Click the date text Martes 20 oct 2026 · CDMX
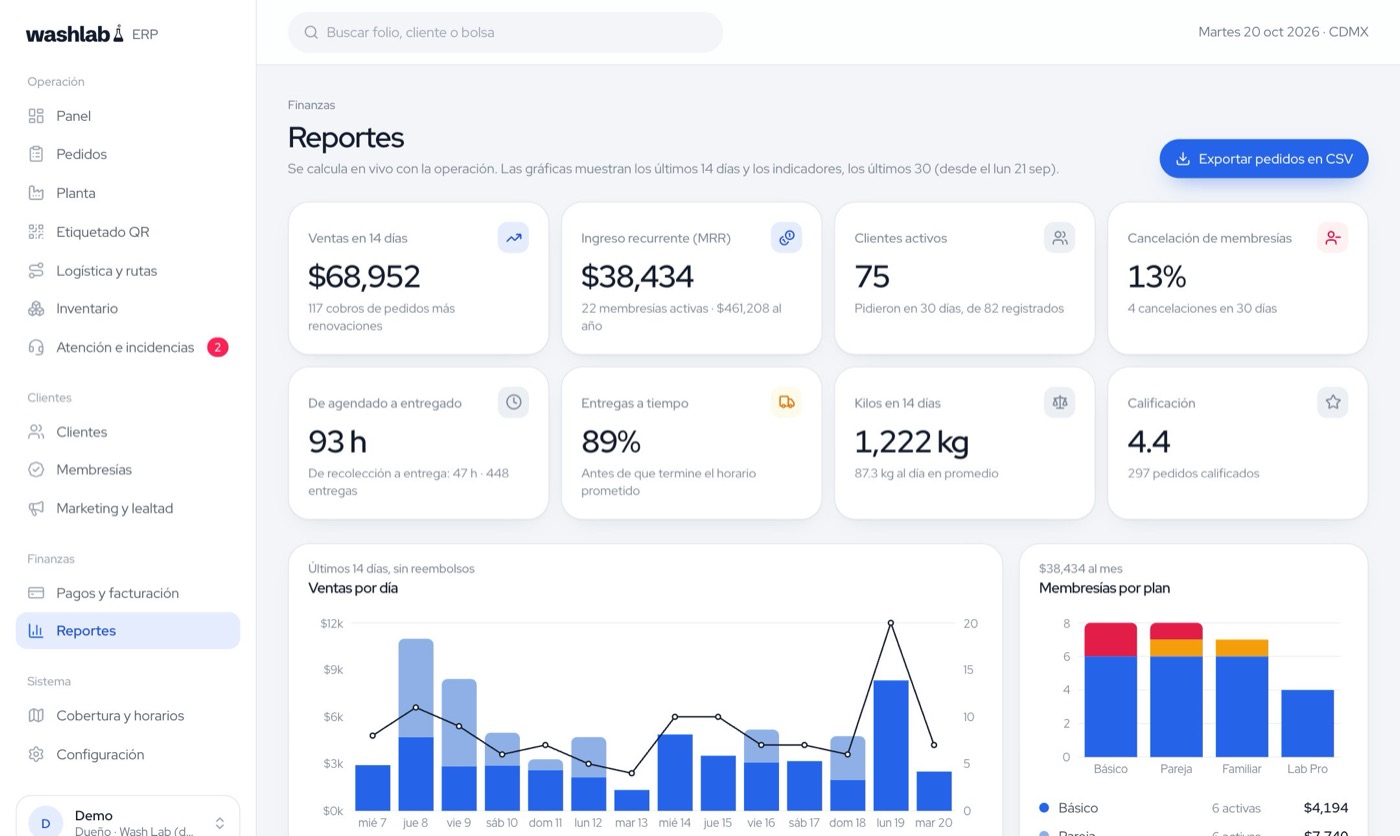The image size is (1400, 836). (1283, 32)
